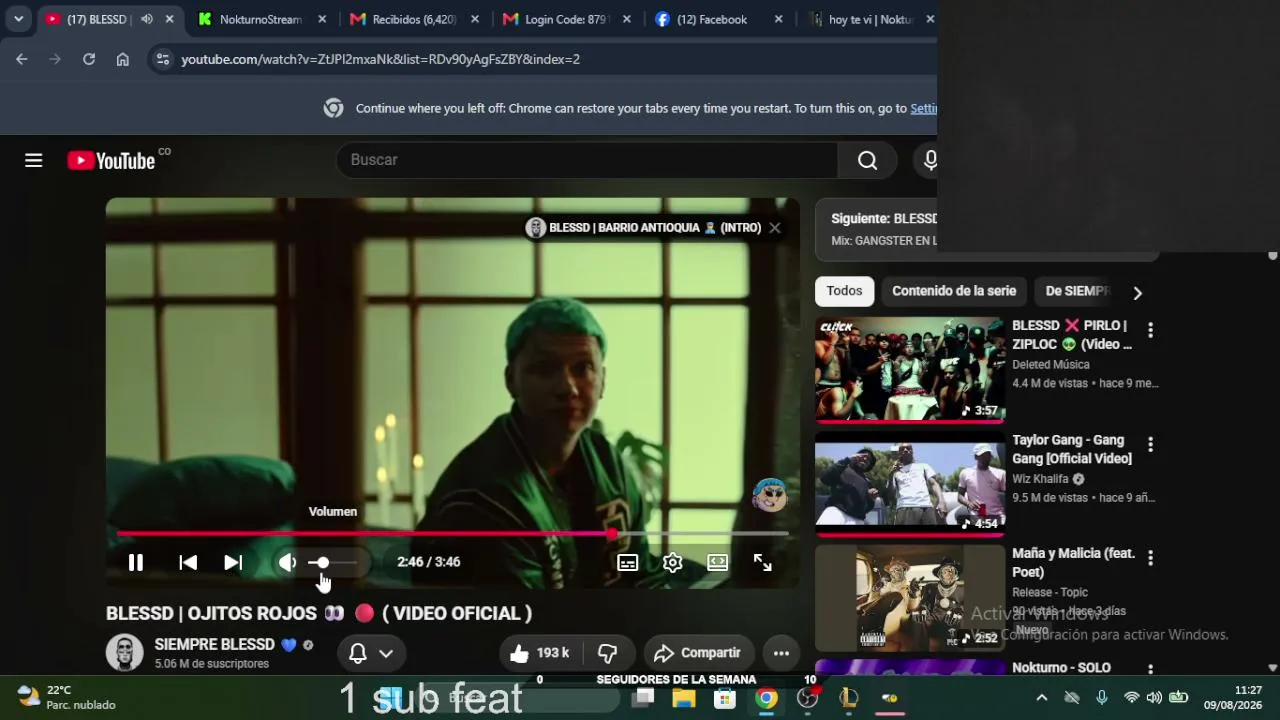Image resolution: width=1280 pixels, height=720 pixels.
Task: Switch to the NokturnoStream tab
Action: (x=261, y=19)
